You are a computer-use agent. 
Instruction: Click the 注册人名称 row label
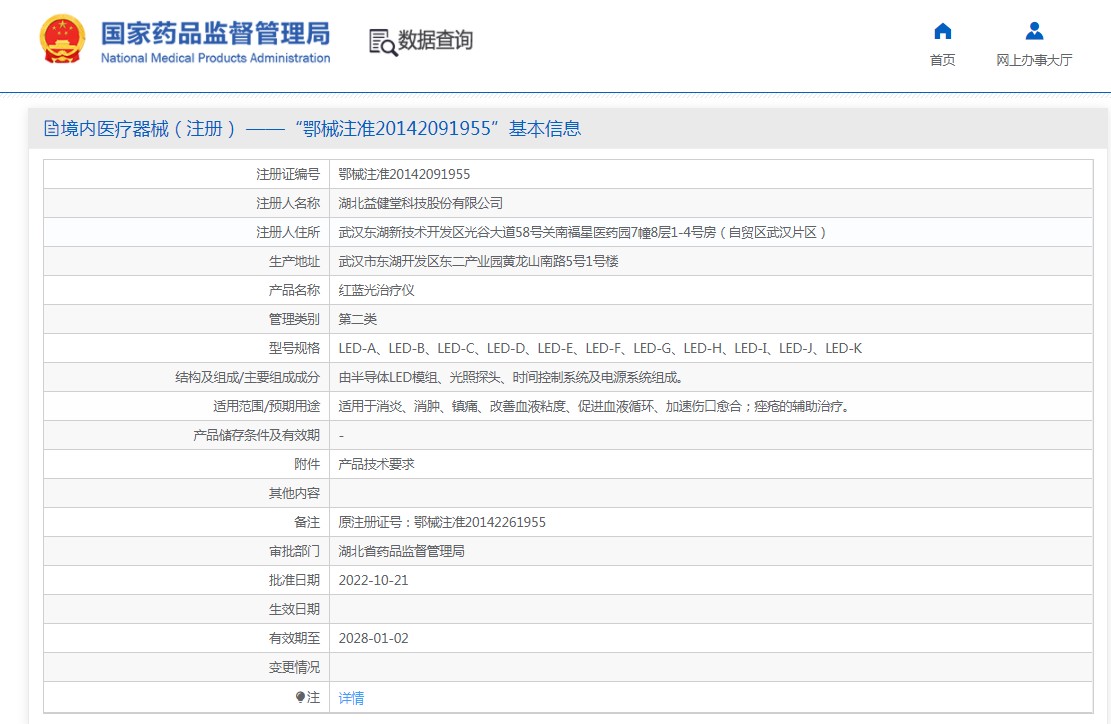[x=288, y=203]
